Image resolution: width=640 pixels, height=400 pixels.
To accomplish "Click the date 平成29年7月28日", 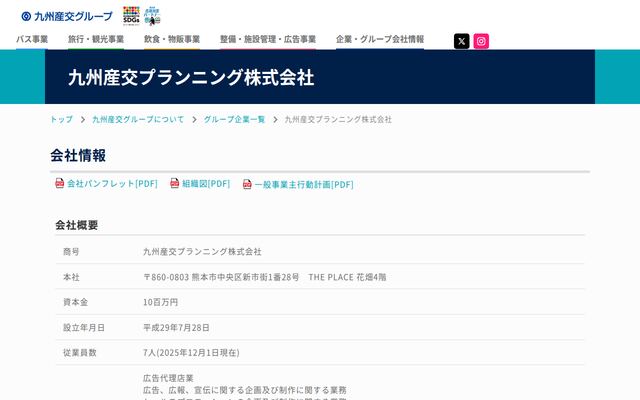I will (176, 328).
